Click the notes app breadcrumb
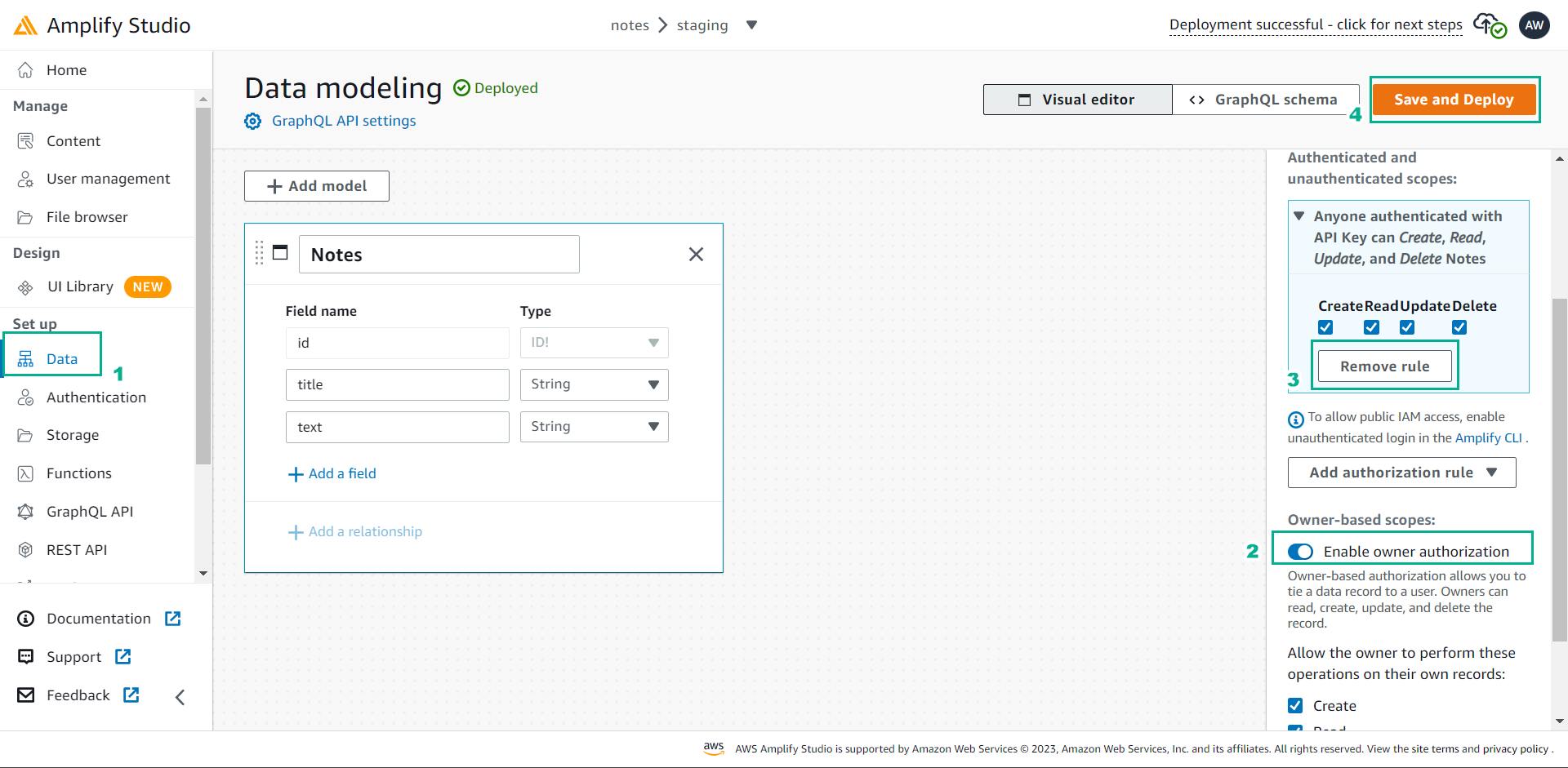The image size is (1568, 768). coord(630,25)
